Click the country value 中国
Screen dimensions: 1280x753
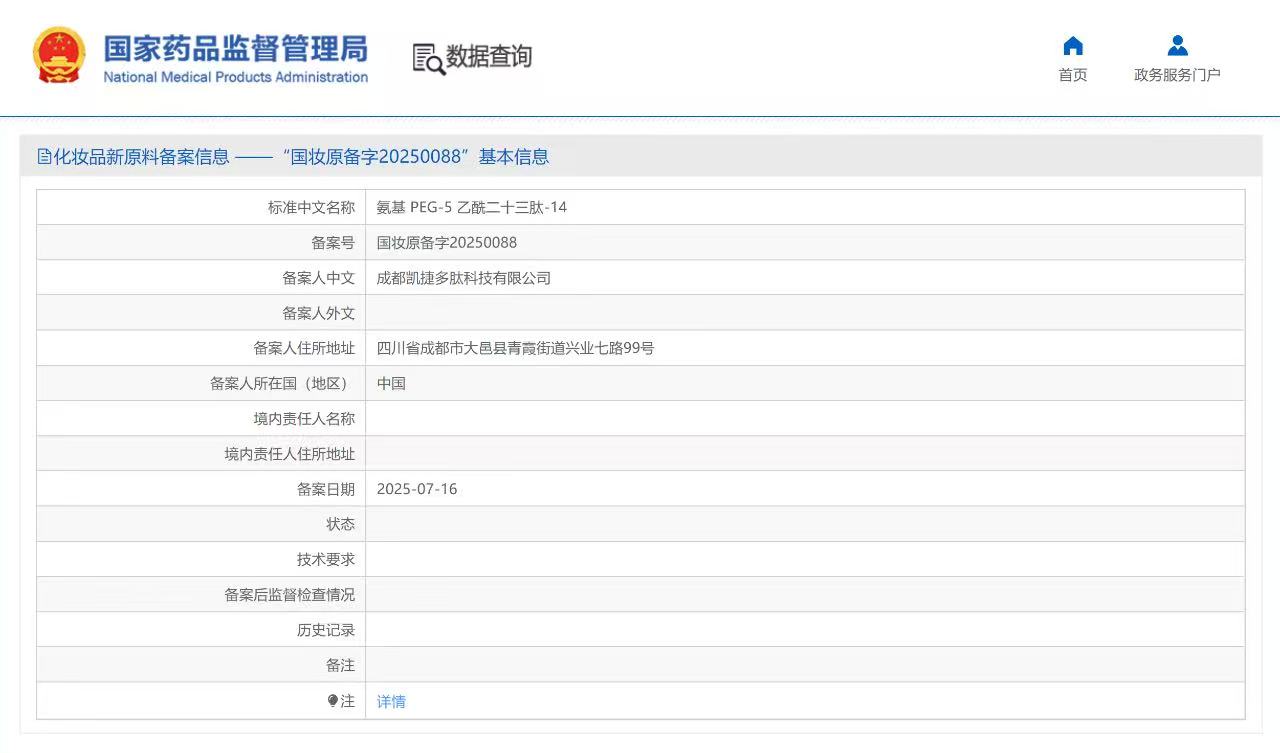tap(391, 384)
